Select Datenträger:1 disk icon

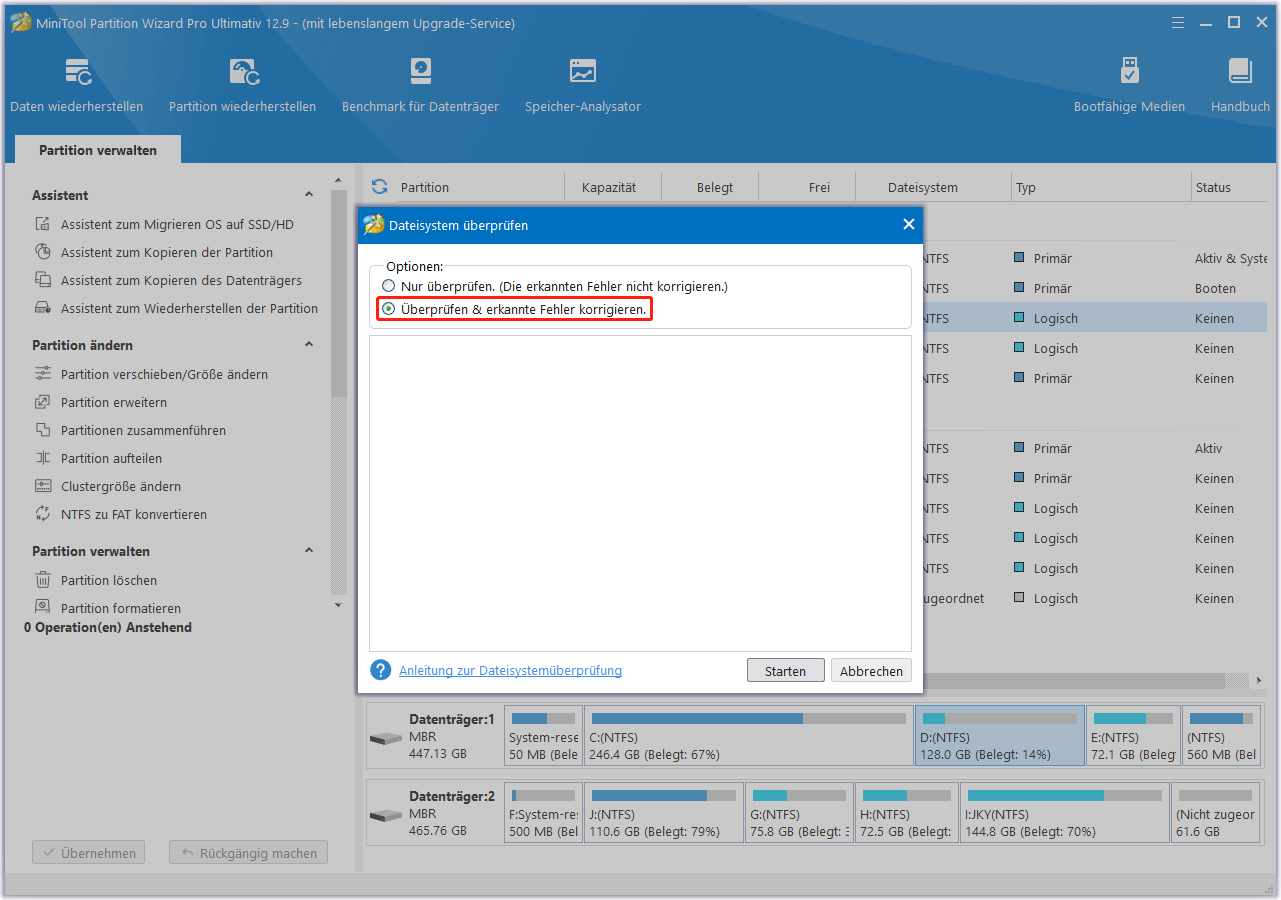pyautogui.click(x=385, y=738)
